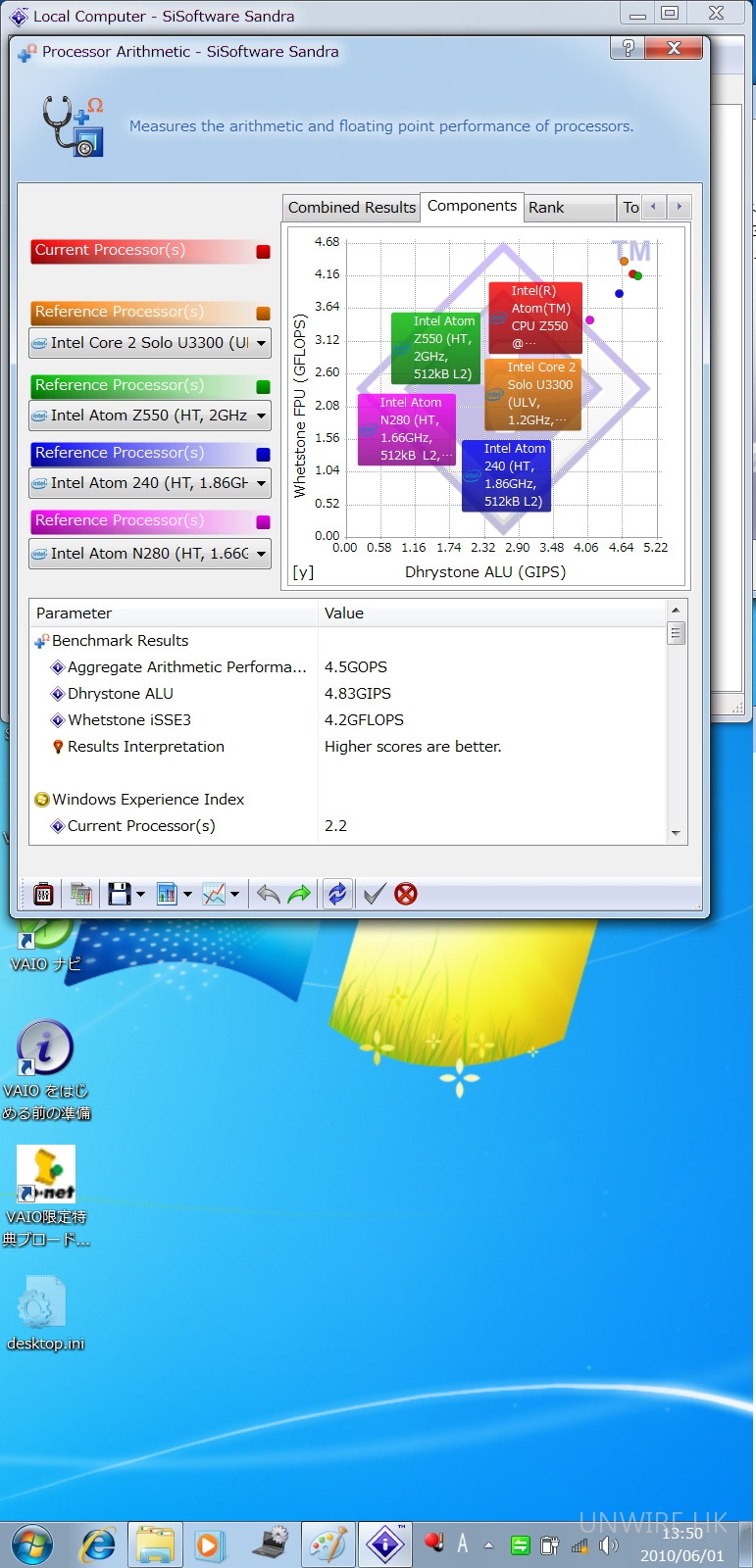Switch to the Combined Results tab
756x1568 pixels.
point(351,208)
